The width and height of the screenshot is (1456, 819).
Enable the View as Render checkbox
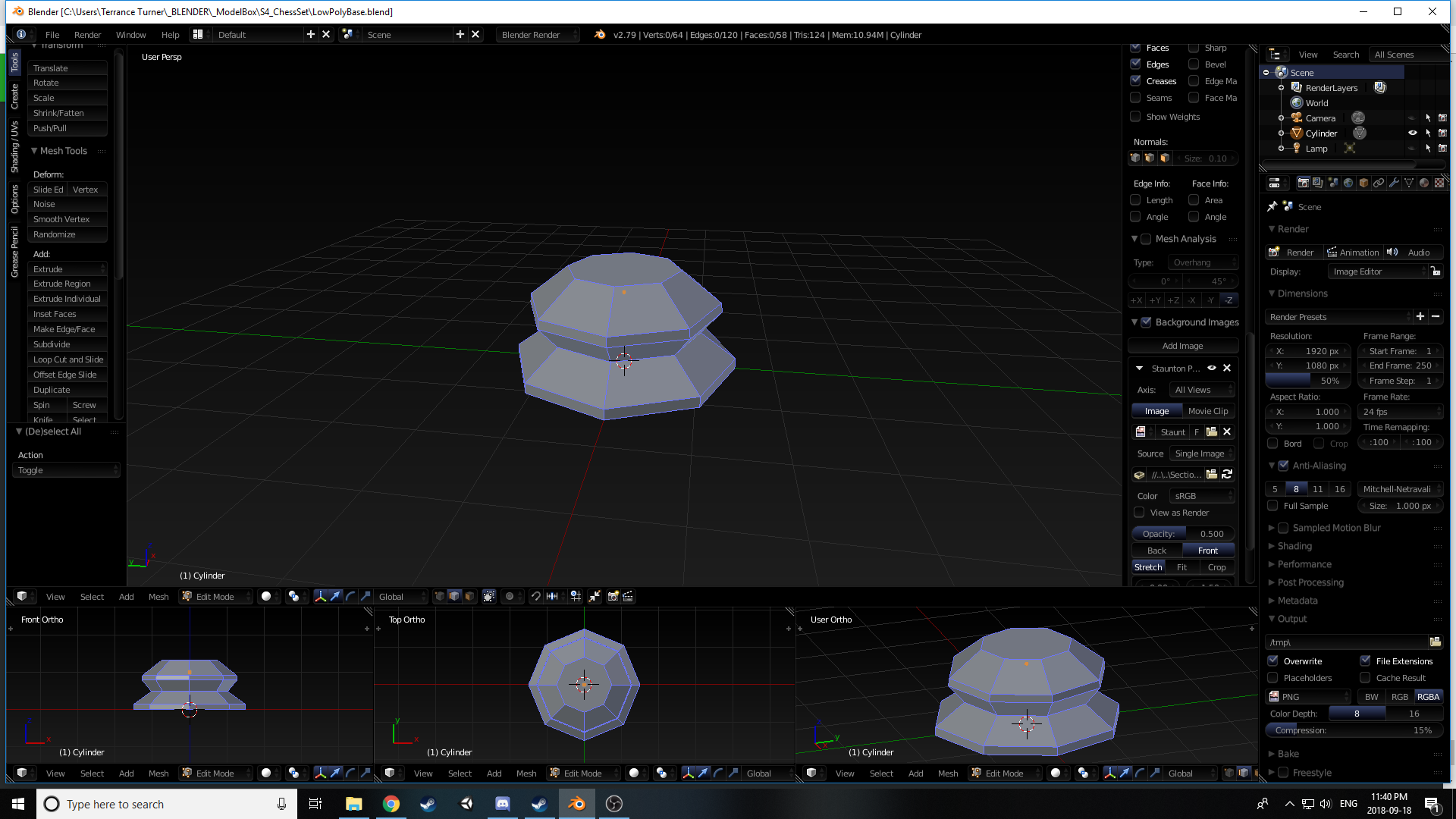pyautogui.click(x=1139, y=512)
